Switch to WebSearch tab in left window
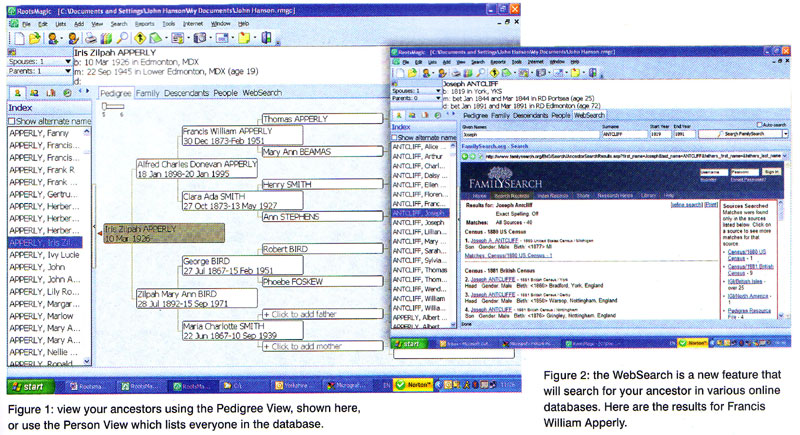Image resolution: width=800 pixels, height=435 pixels. click(x=262, y=93)
